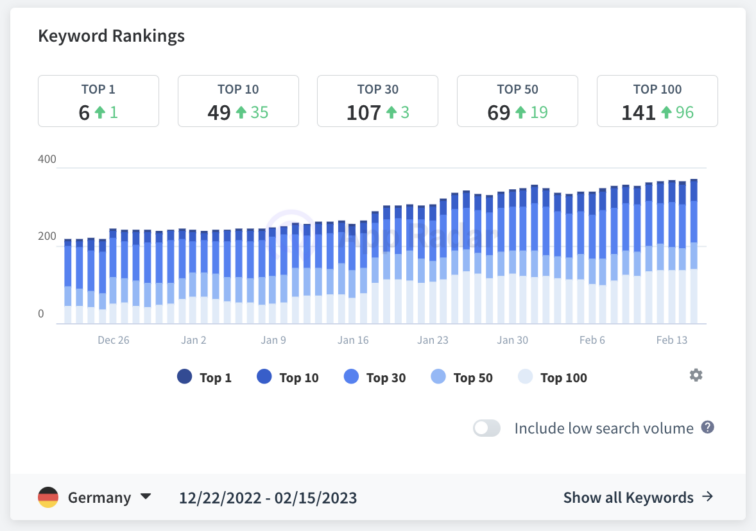This screenshot has width=756, height=531.
Task: Select the TOP 10 summary card
Action: click(x=238, y=101)
